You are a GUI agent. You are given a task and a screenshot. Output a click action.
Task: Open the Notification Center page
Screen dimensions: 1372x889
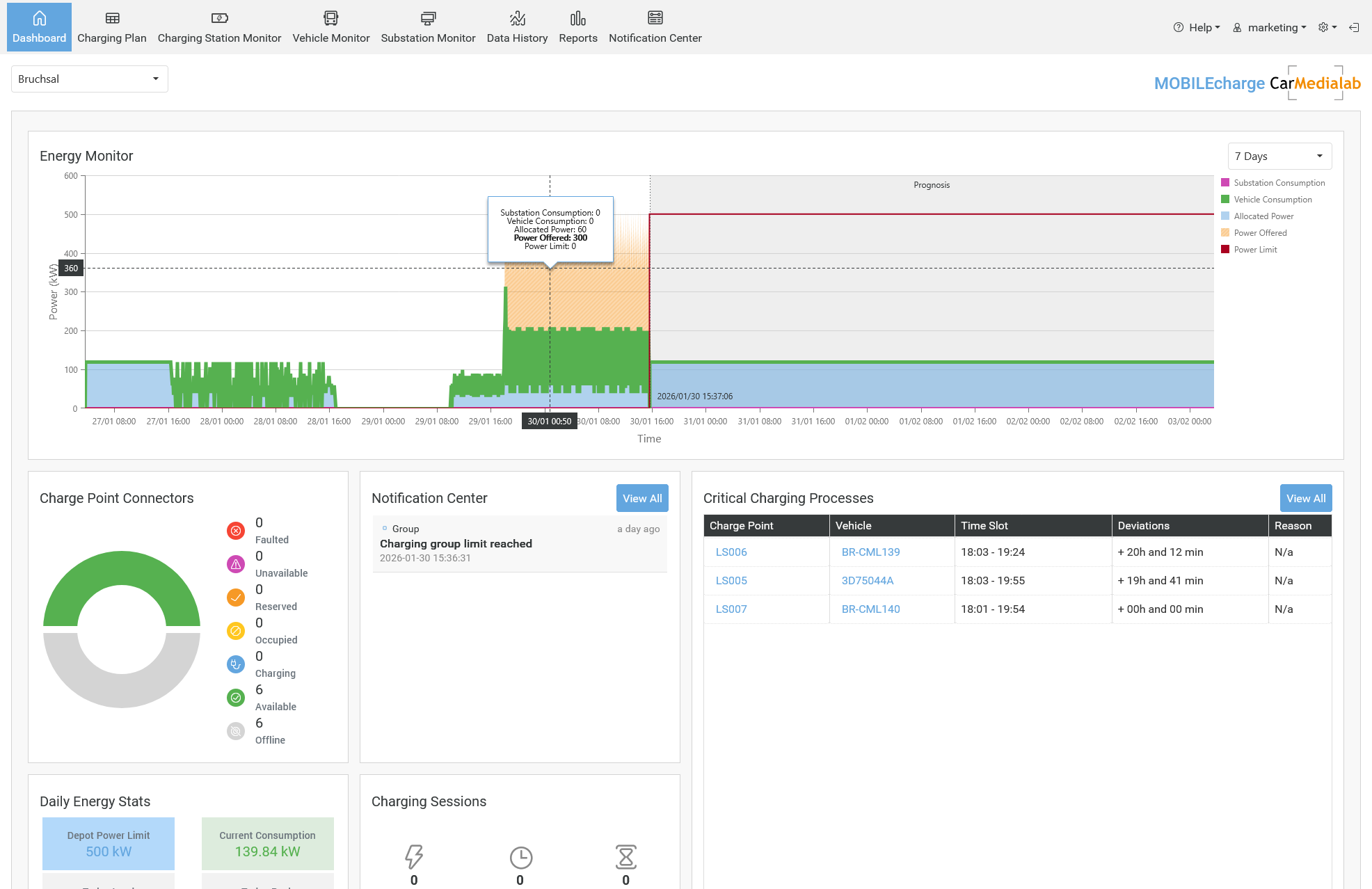(x=655, y=26)
